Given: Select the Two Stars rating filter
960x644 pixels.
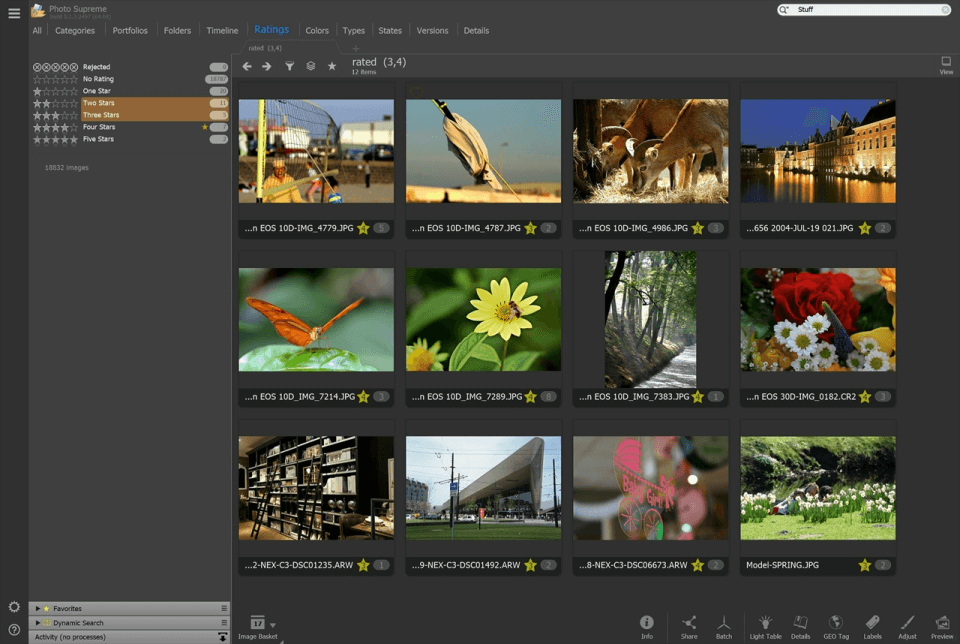Looking at the screenshot, I should coord(100,102).
